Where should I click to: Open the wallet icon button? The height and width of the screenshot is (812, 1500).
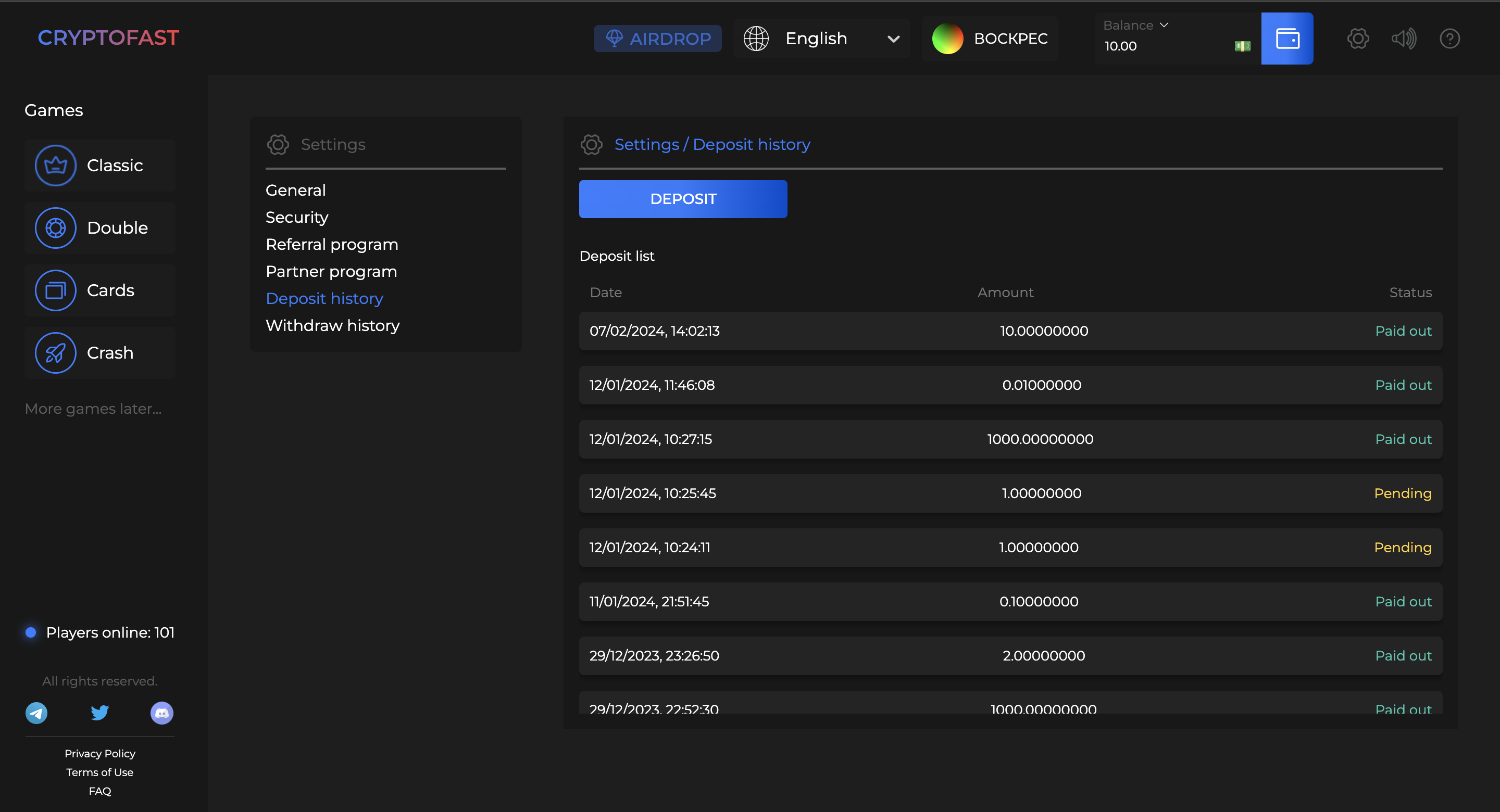click(x=1287, y=39)
